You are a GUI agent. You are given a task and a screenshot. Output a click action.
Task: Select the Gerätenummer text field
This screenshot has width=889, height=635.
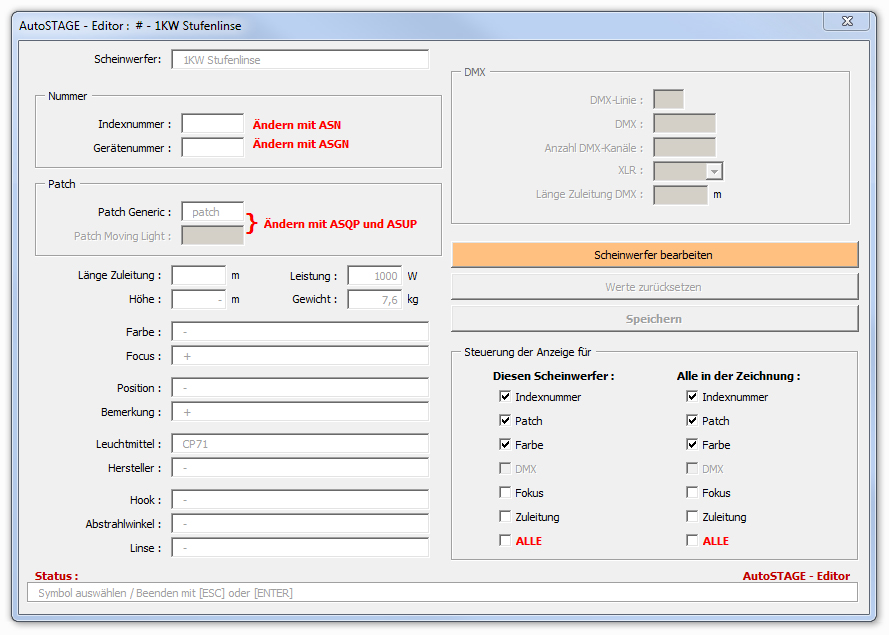212,148
